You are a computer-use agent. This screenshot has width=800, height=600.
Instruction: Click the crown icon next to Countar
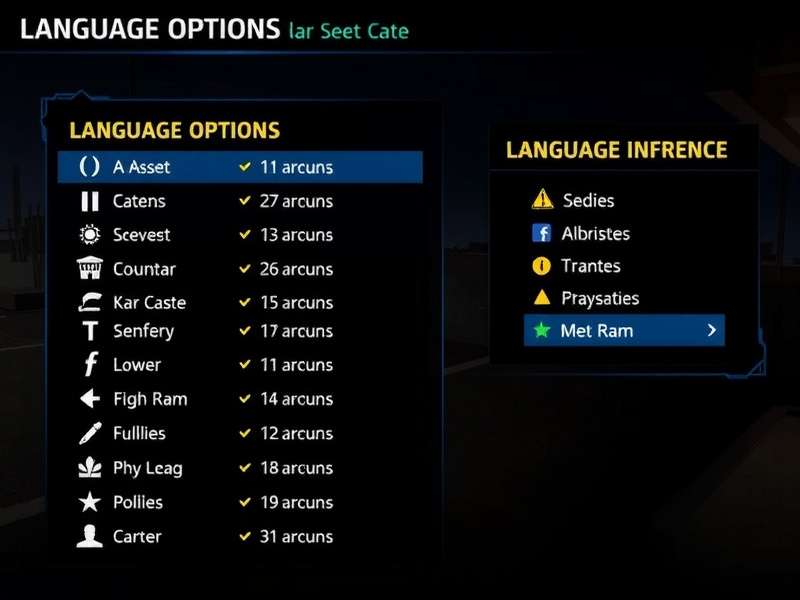point(89,269)
